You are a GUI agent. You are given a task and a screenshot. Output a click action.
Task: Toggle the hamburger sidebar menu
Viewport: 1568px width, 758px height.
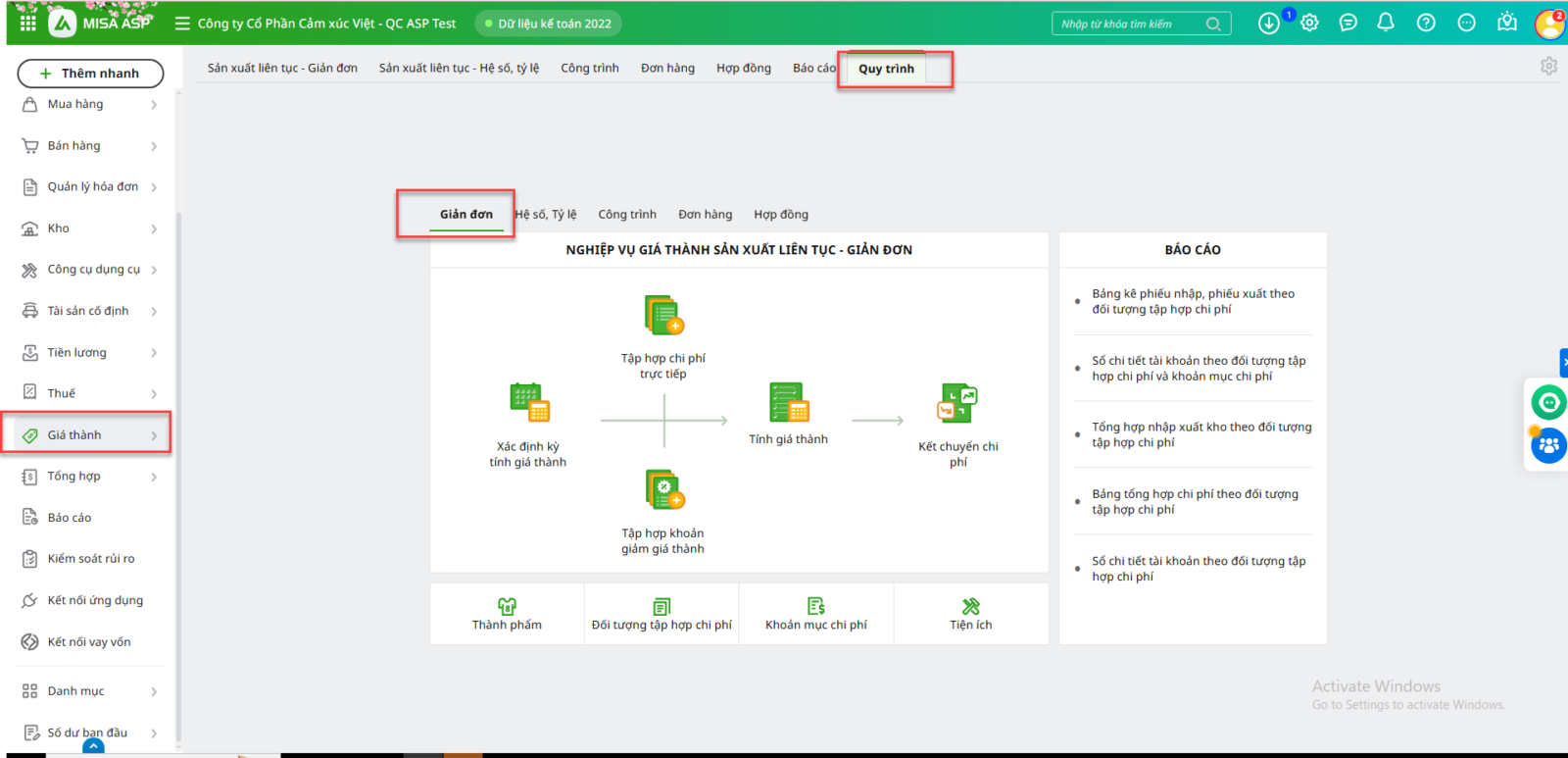click(x=182, y=24)
